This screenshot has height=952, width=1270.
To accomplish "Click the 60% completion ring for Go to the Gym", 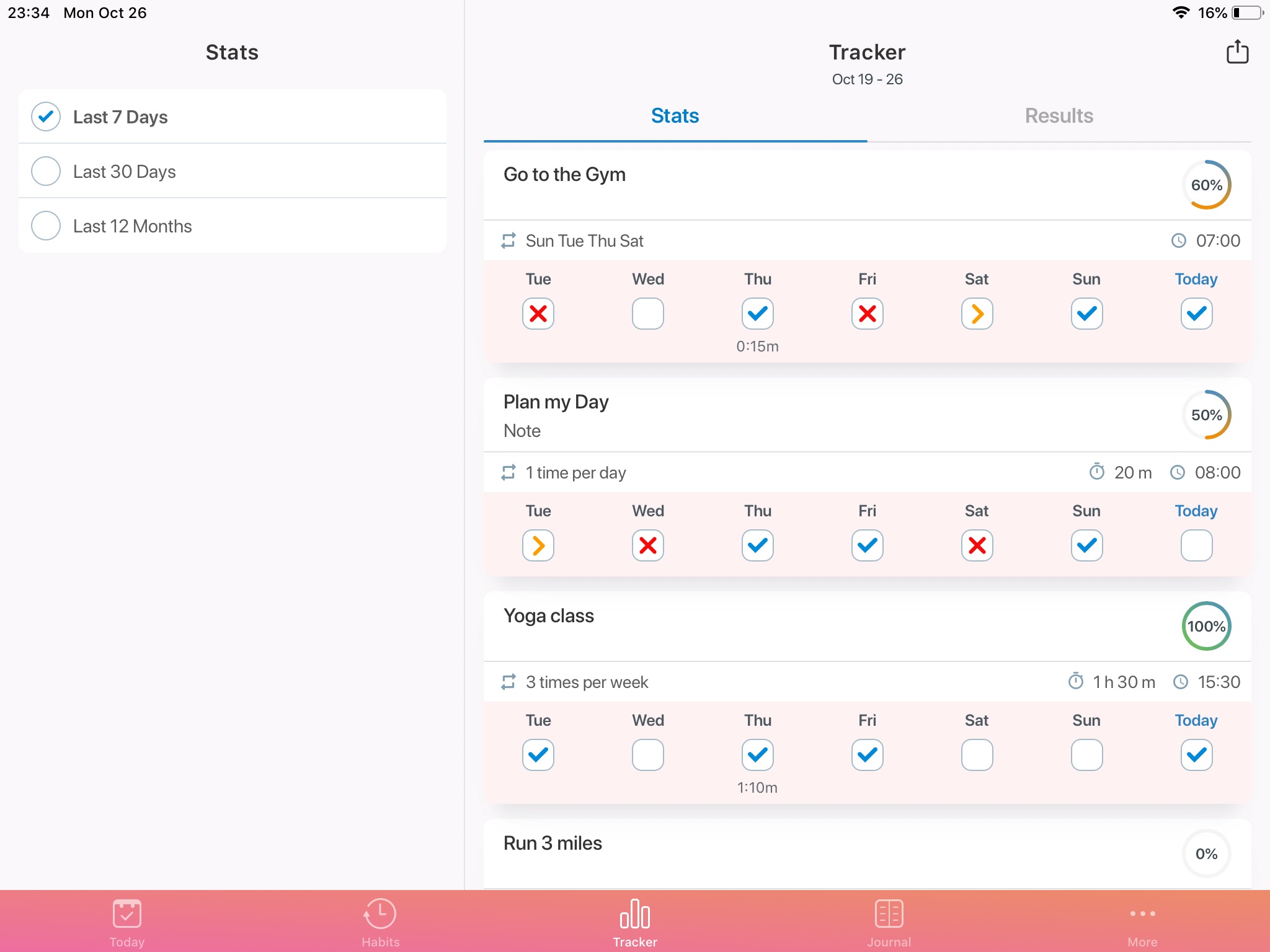I will click(1206, 184).
